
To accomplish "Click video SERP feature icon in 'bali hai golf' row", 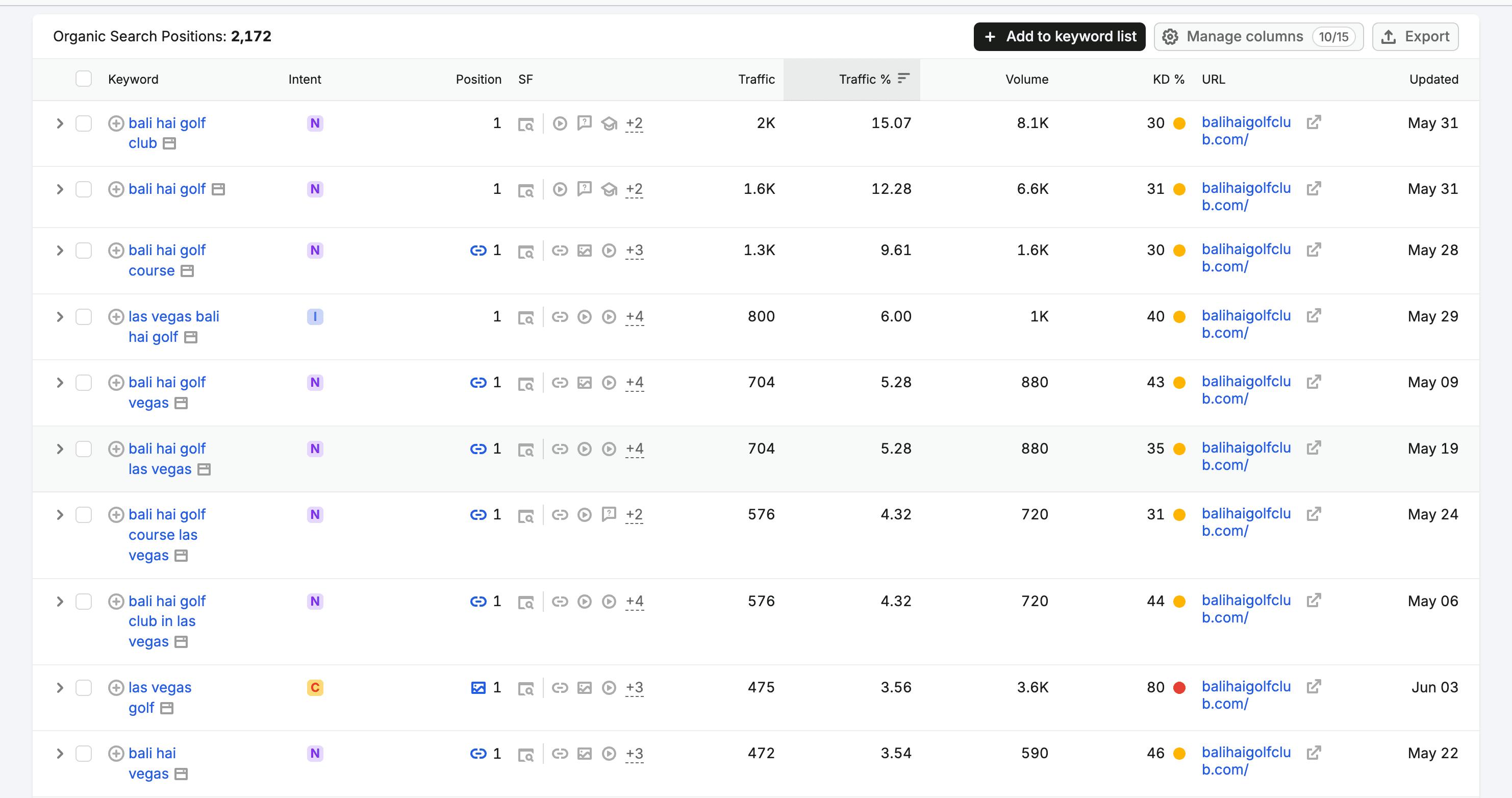I will tap(560, 189).
